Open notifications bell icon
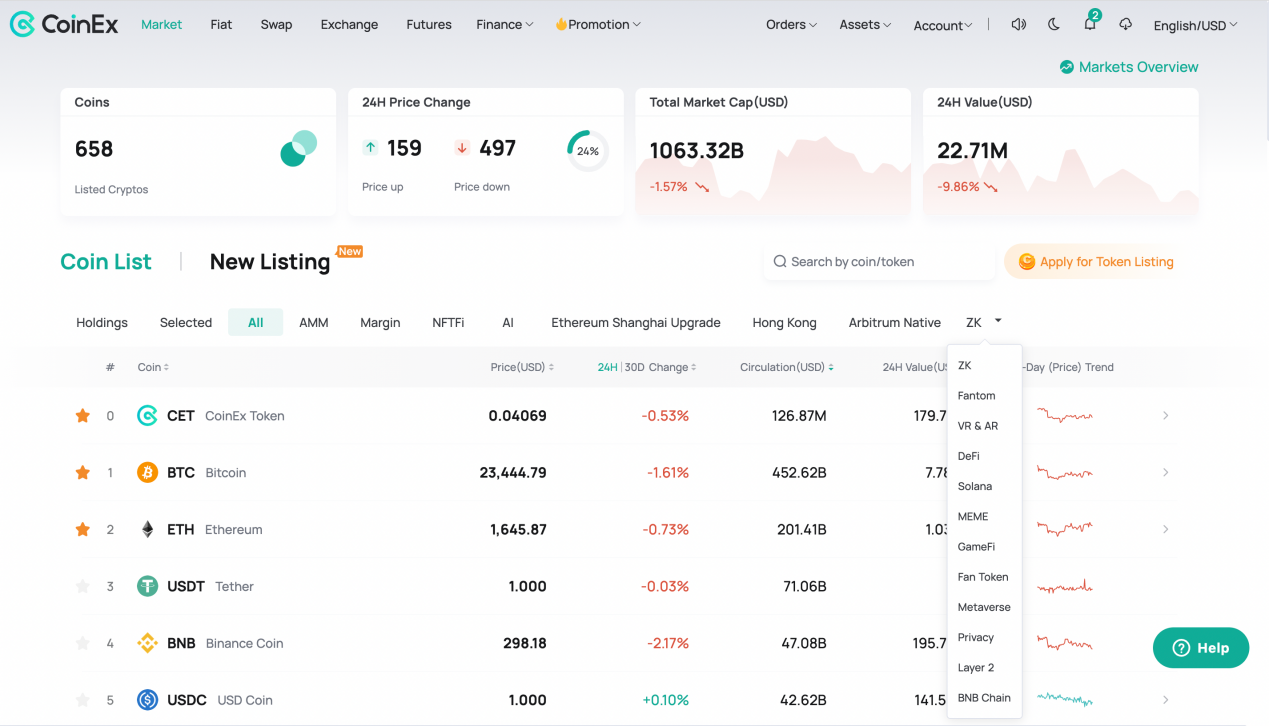 (x=1090, y=25)
